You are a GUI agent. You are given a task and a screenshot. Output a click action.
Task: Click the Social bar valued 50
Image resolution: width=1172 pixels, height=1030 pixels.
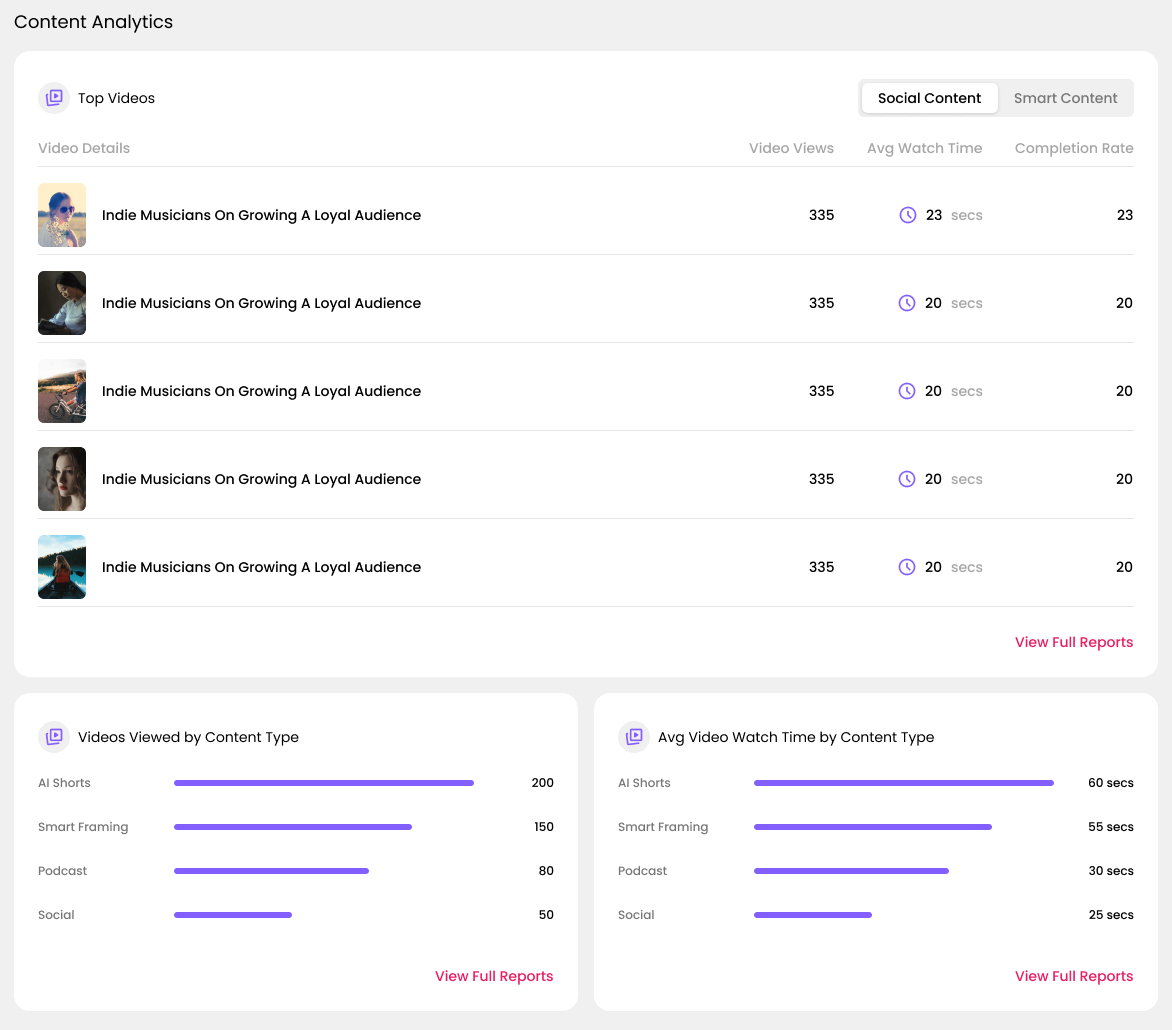[233, 915]
